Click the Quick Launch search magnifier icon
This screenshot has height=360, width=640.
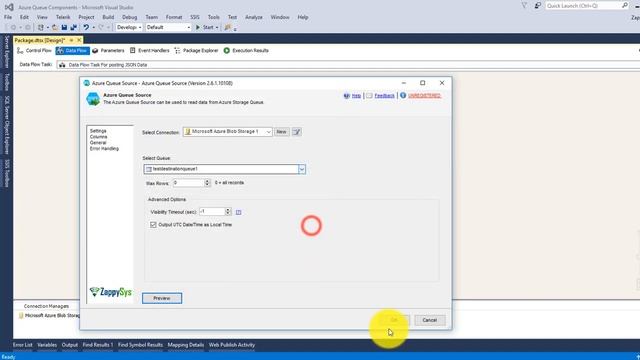pyautogui.click(x=624, y=5)
